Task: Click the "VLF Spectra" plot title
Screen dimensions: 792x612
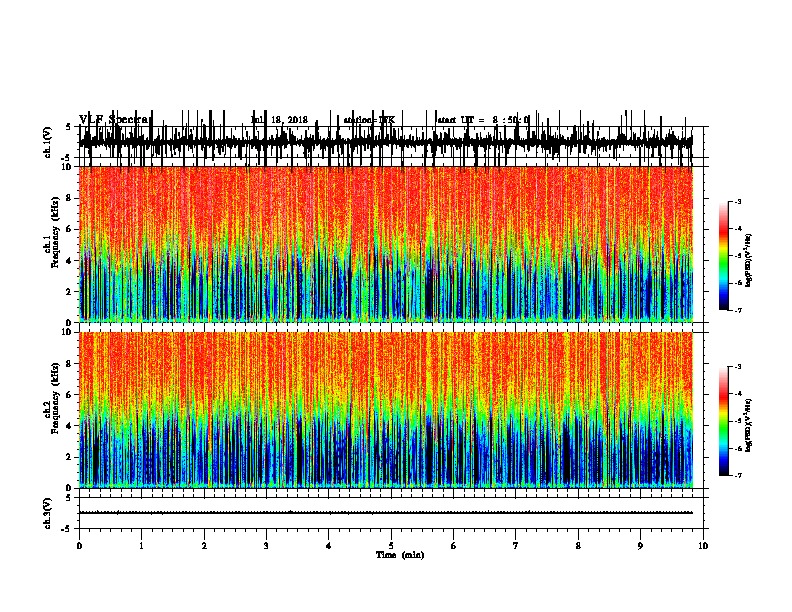Action: pos(115,119)
